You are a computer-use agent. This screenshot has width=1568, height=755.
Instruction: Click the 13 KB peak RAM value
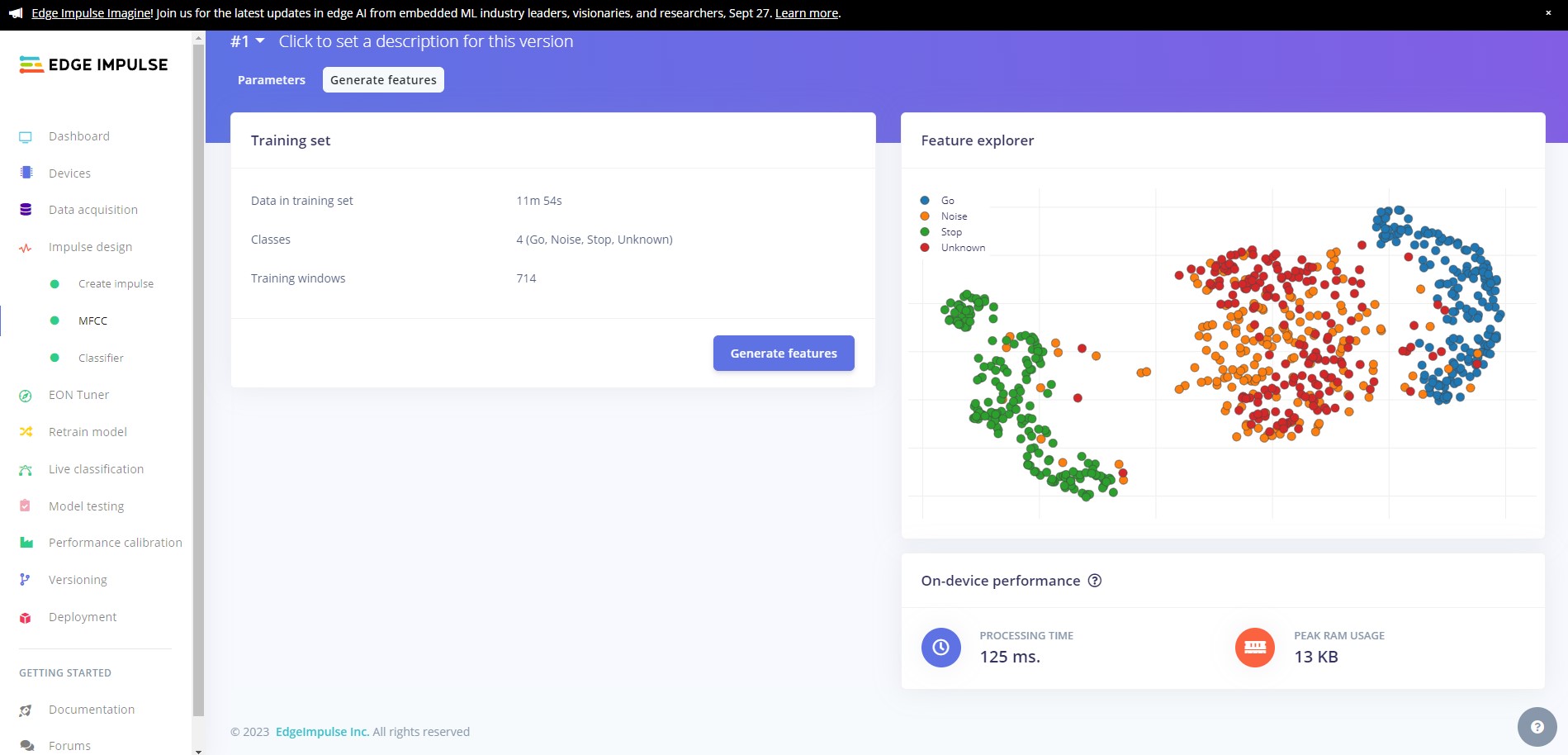click(1316, 658)
